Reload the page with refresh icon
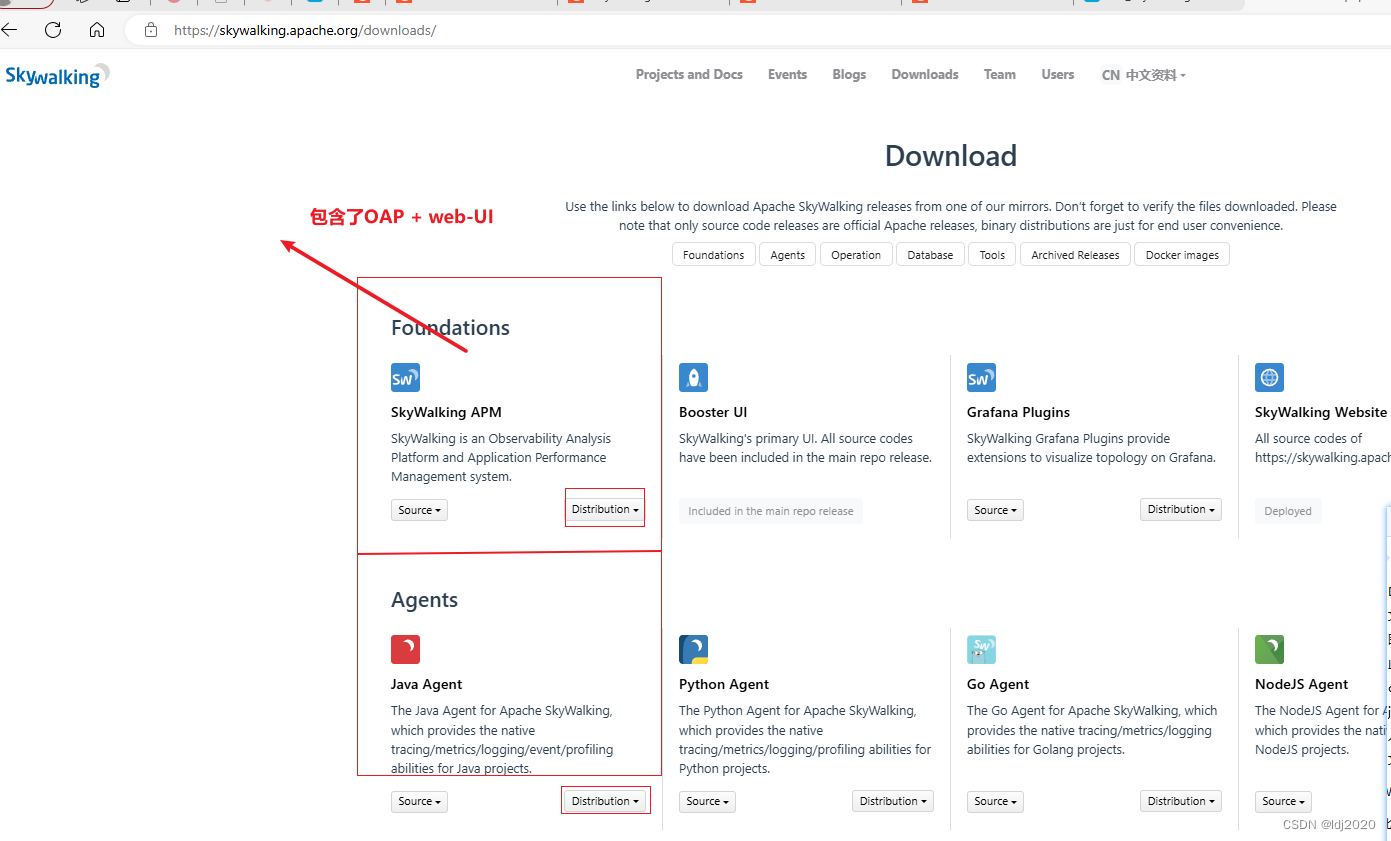1391x841 pixels. 53,30
